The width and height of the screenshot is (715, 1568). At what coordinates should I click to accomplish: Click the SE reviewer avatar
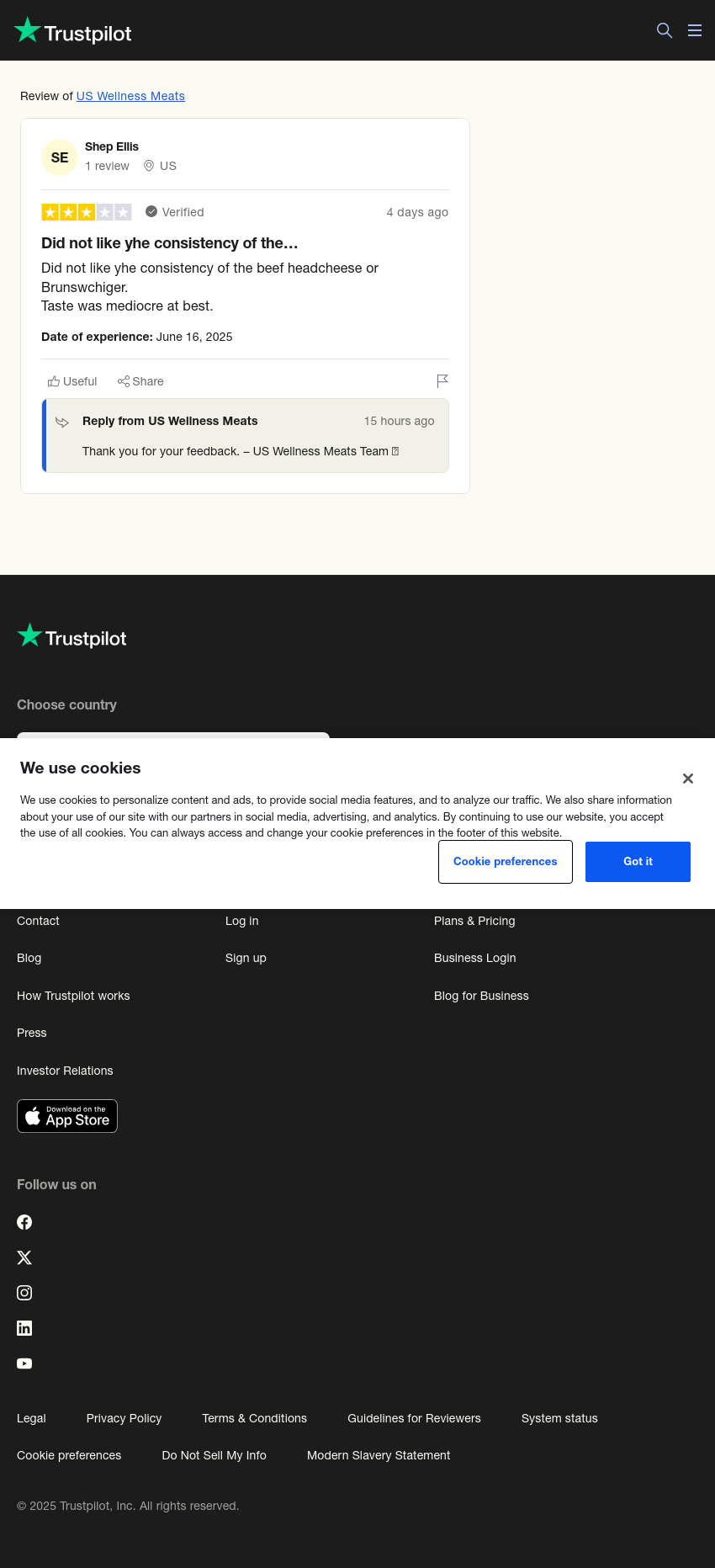pyautogui.click(x=60, y=157)
